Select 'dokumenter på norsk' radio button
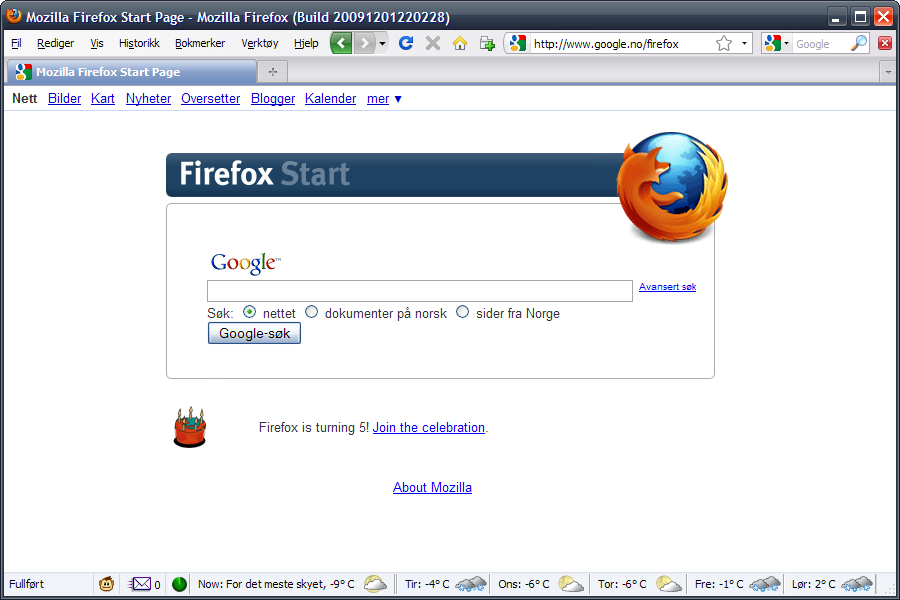Image resolution: width=900 pixels, height=600 pixels. click(311, 312)
